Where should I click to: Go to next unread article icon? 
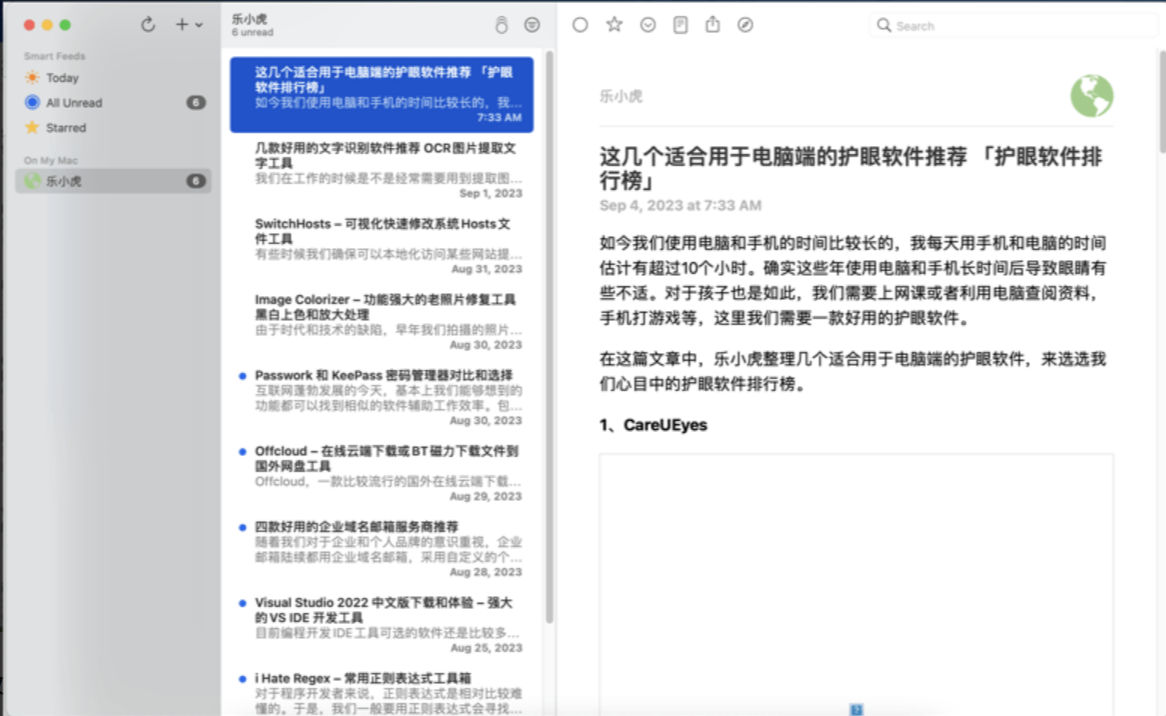tap(648, 25)
